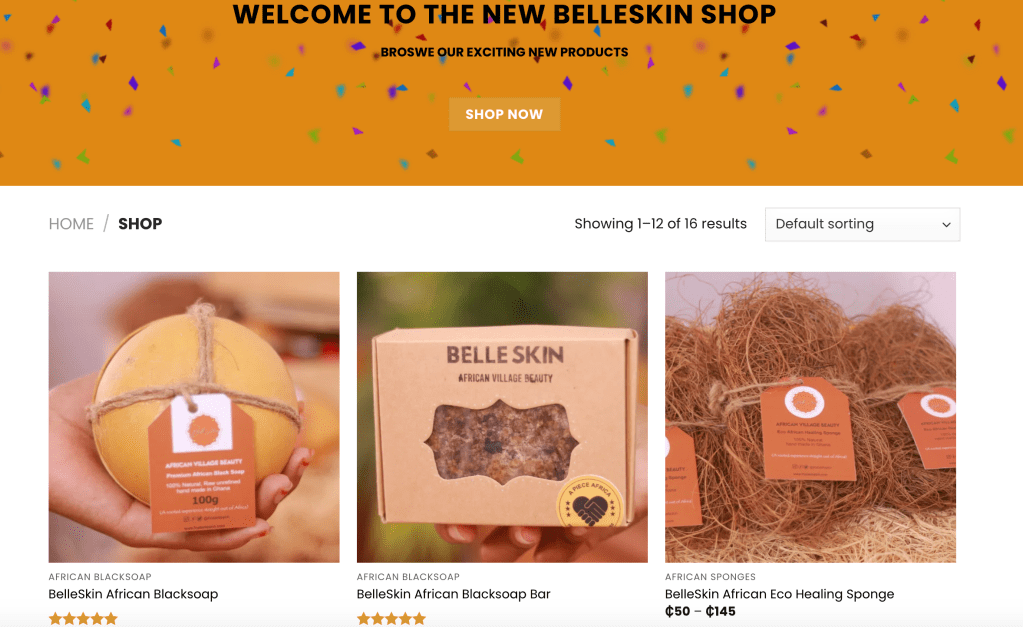Click the star rating under Blacksoap Bar
This screenshot has width=1023, height=627.
(391, 619)
